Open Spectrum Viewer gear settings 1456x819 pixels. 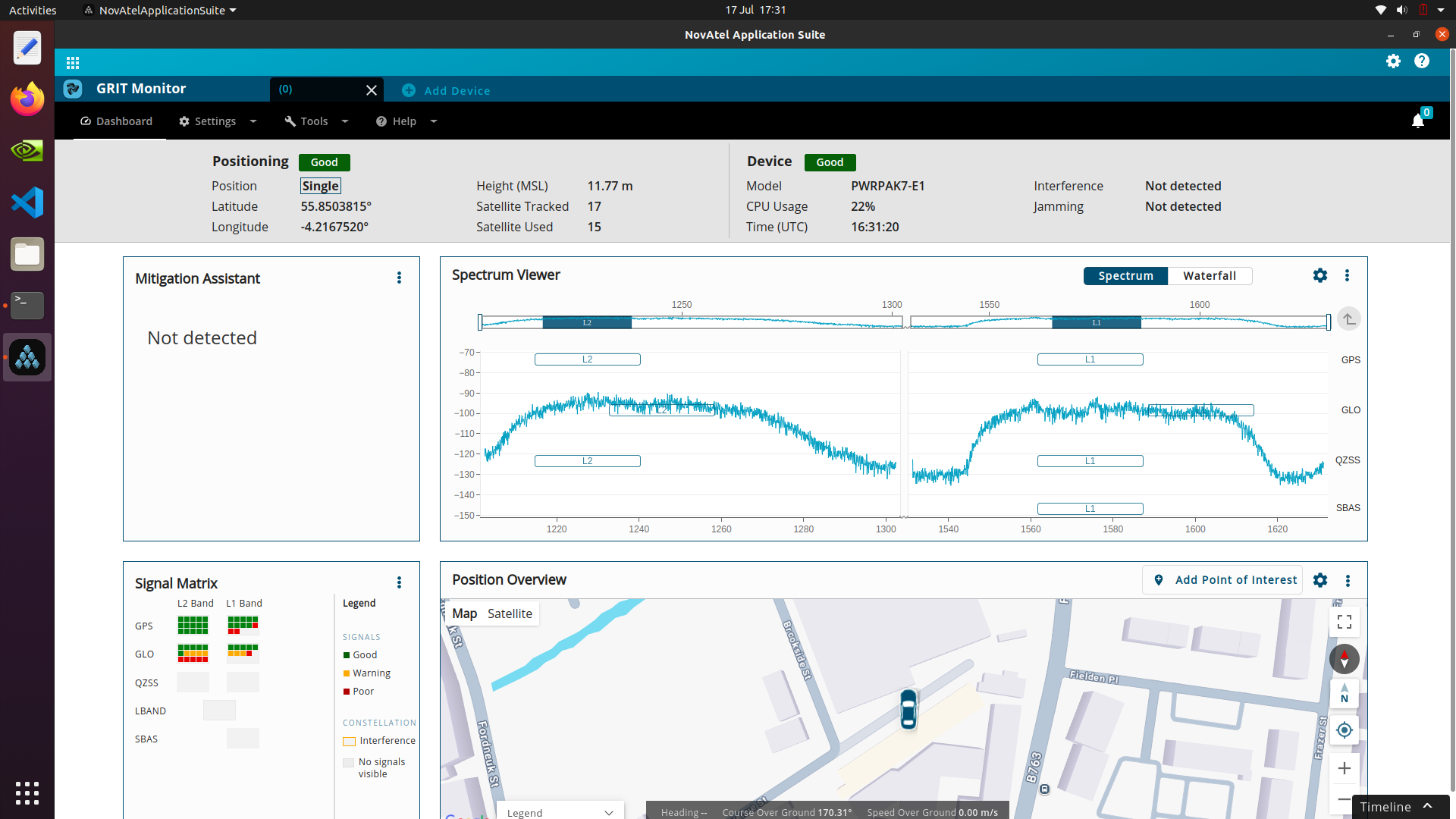pos(1320,276)
